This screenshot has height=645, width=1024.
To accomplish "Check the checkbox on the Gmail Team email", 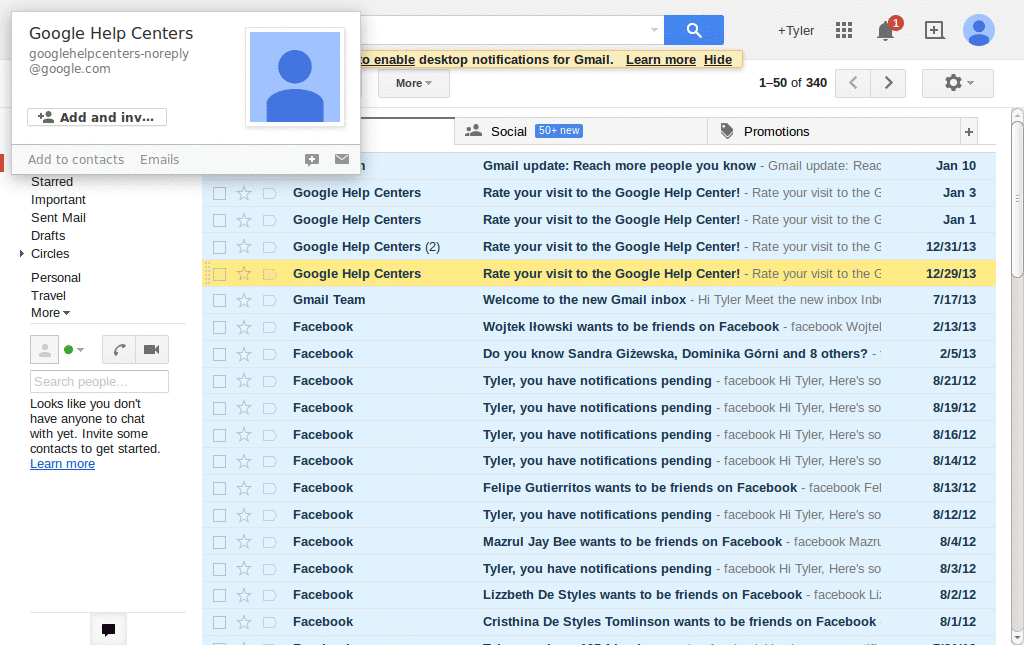I will coord(218,300).
